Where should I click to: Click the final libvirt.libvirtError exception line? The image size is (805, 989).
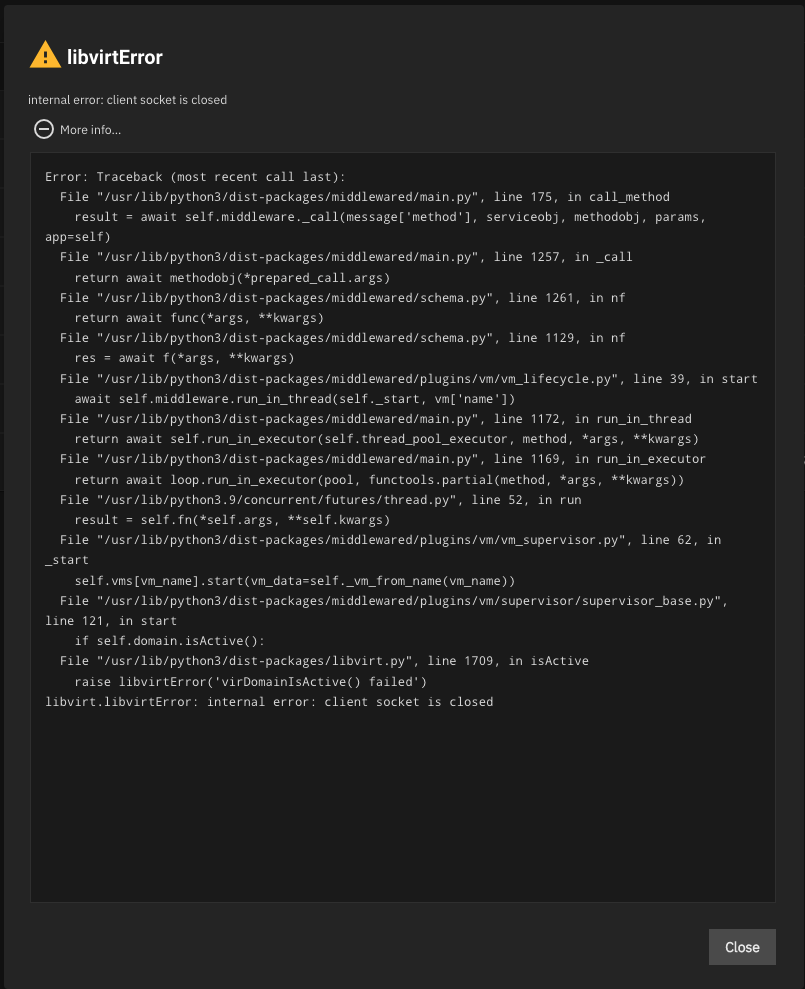pos(269,702)
